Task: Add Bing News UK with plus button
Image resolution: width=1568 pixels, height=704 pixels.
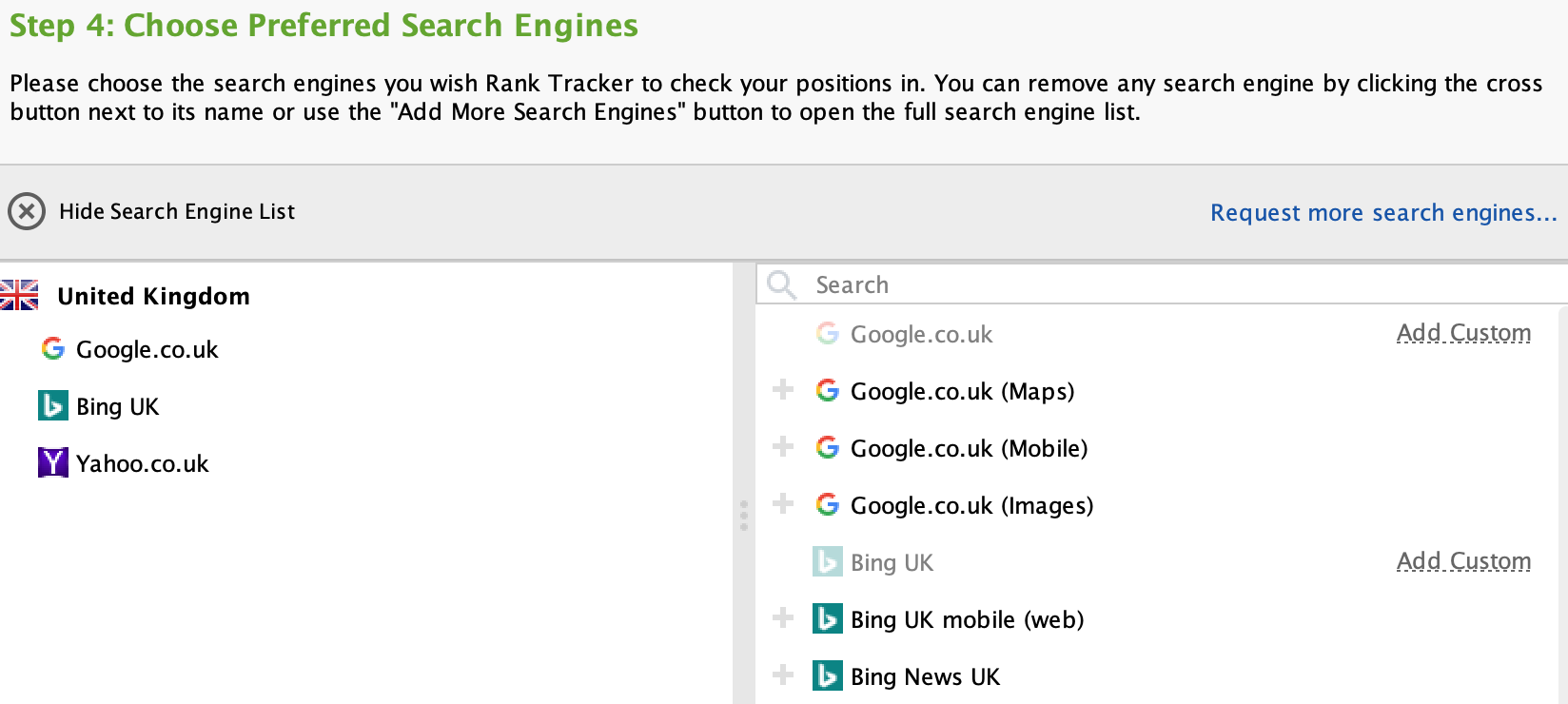Action: [x=783, y=675]
